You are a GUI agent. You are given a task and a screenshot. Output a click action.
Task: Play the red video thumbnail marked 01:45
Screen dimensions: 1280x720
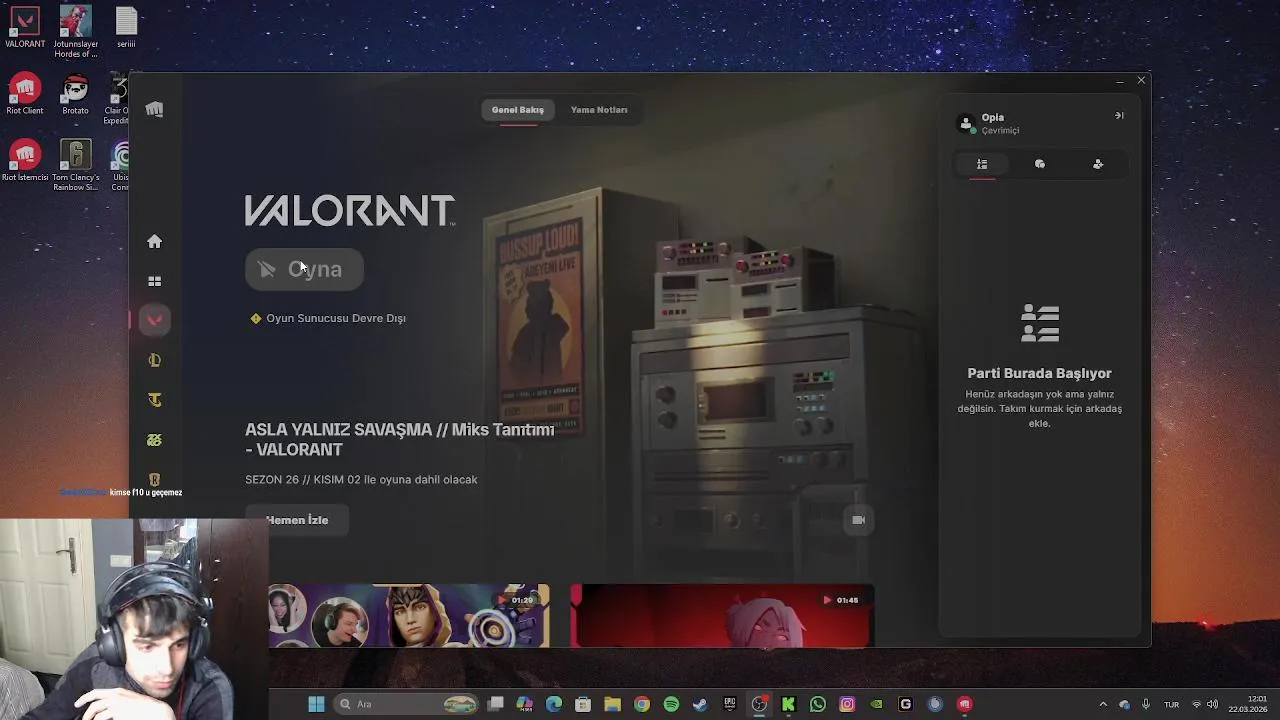(722, 616)
